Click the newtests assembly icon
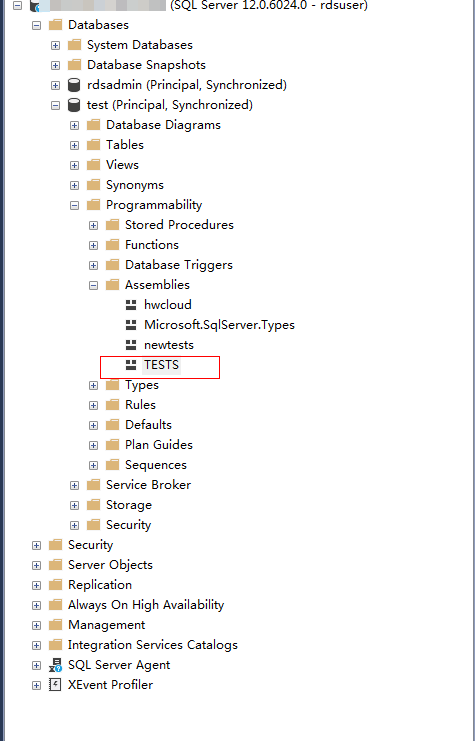 131,345
